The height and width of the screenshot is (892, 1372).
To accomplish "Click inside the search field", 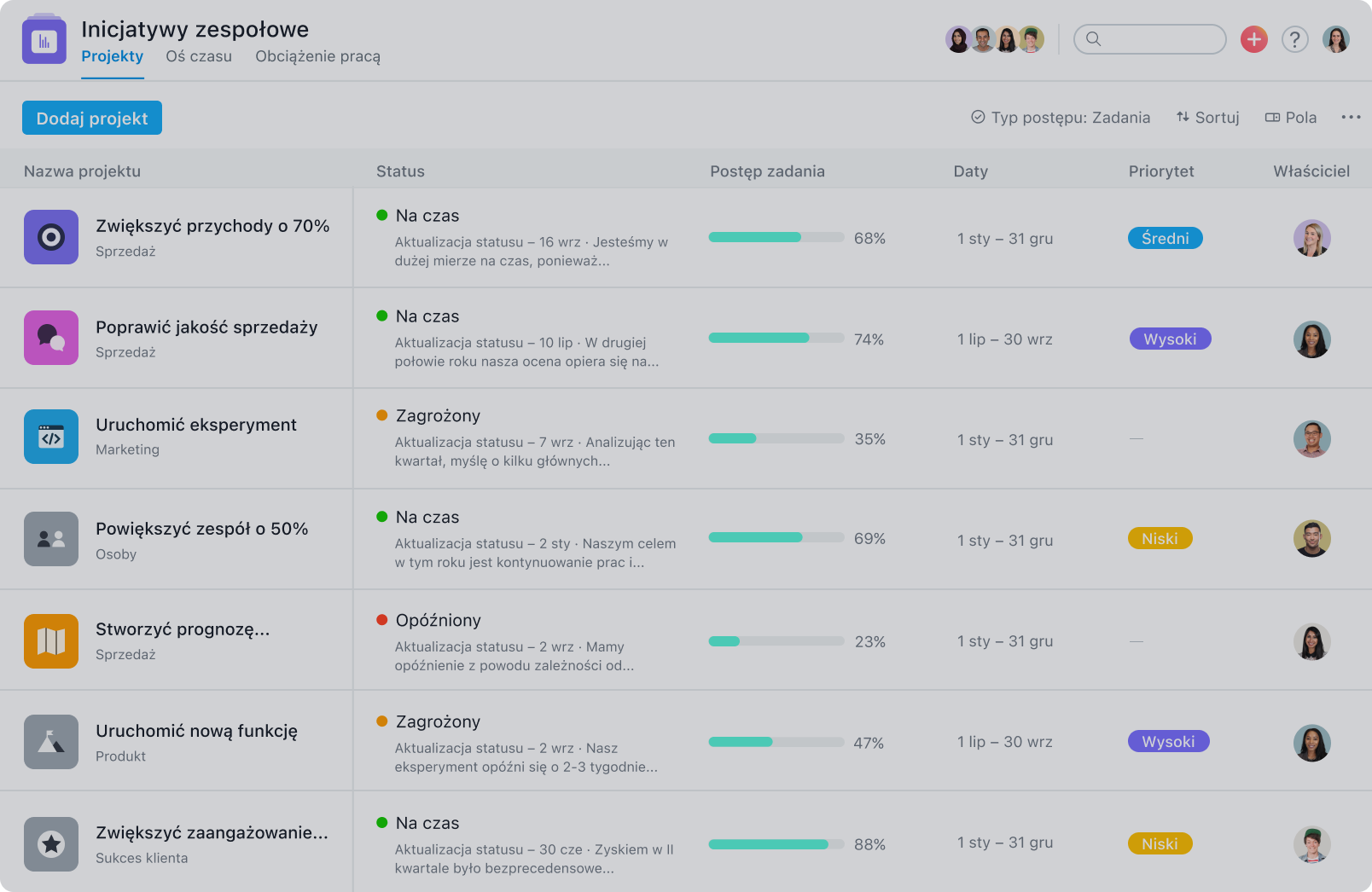I will 1149,39.
